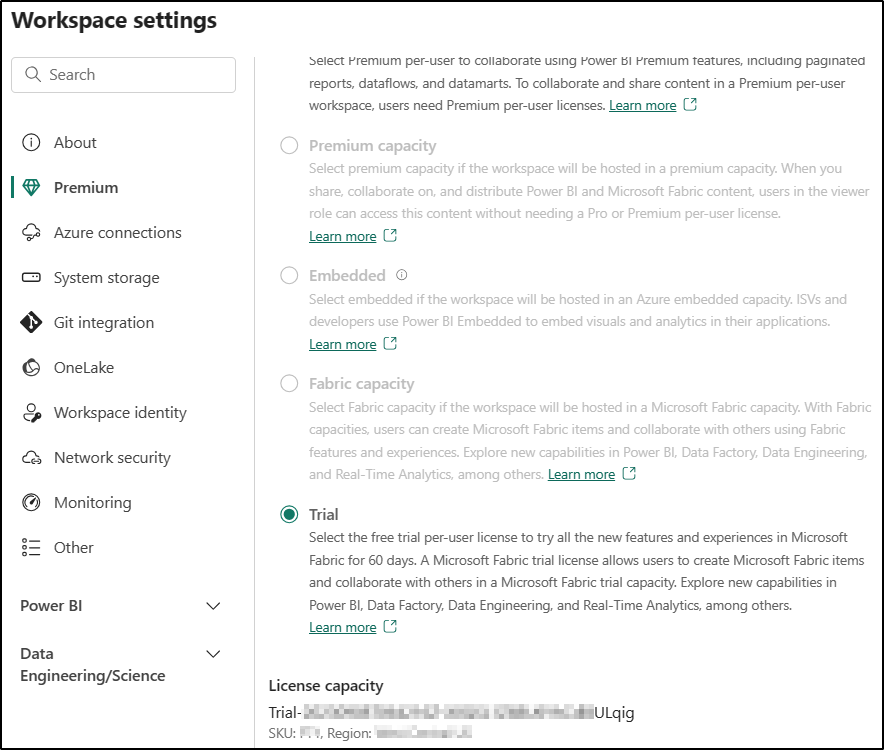
Task: Click the Trial option label
Action: [x=324, y=514]
